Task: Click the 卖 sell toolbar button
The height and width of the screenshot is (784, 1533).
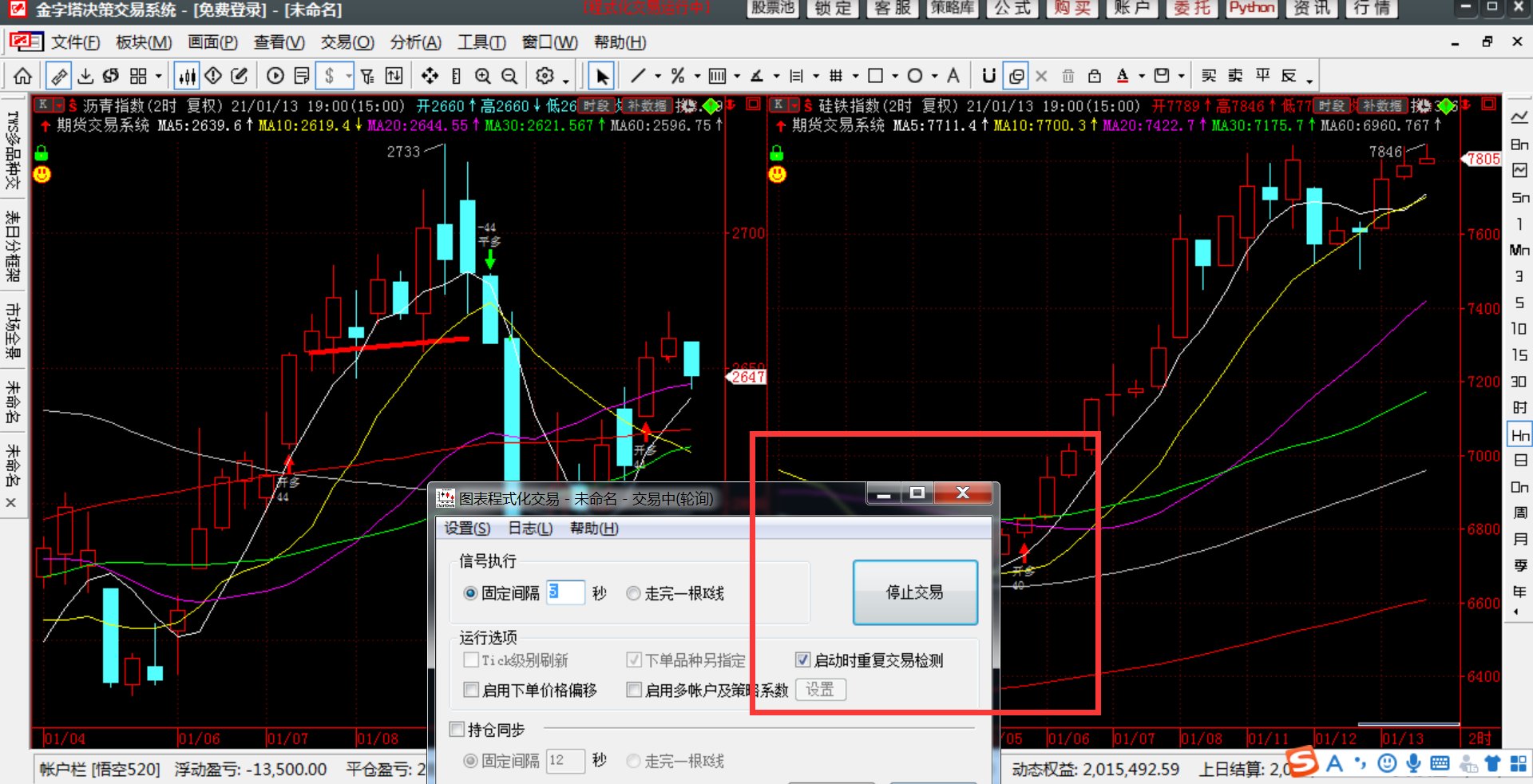Action: pyautogui.click(x=1235, y=76)
